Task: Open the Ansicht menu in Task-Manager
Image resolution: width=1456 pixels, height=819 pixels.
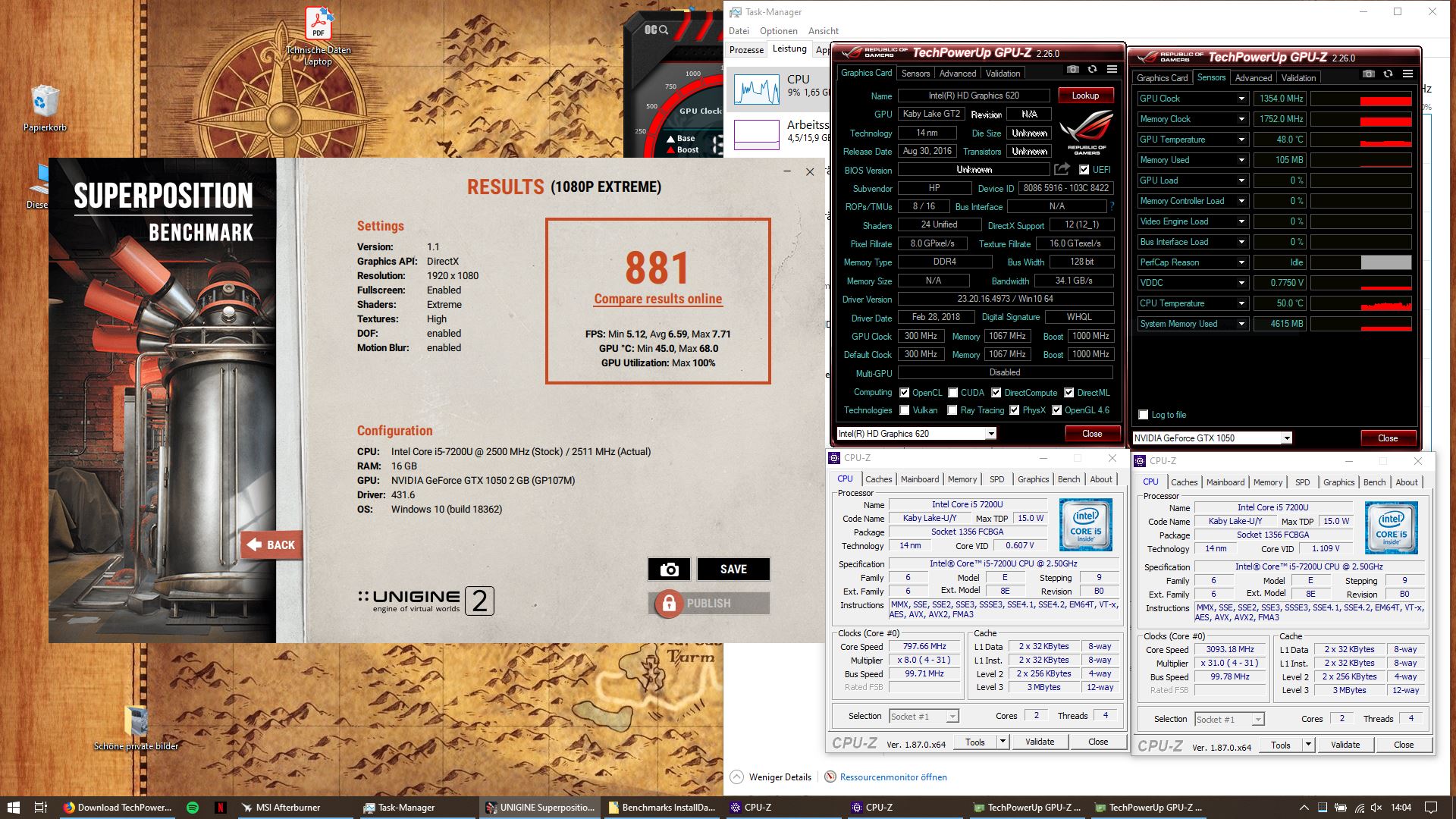Action: pyautogui.click(x=823, y=31)
